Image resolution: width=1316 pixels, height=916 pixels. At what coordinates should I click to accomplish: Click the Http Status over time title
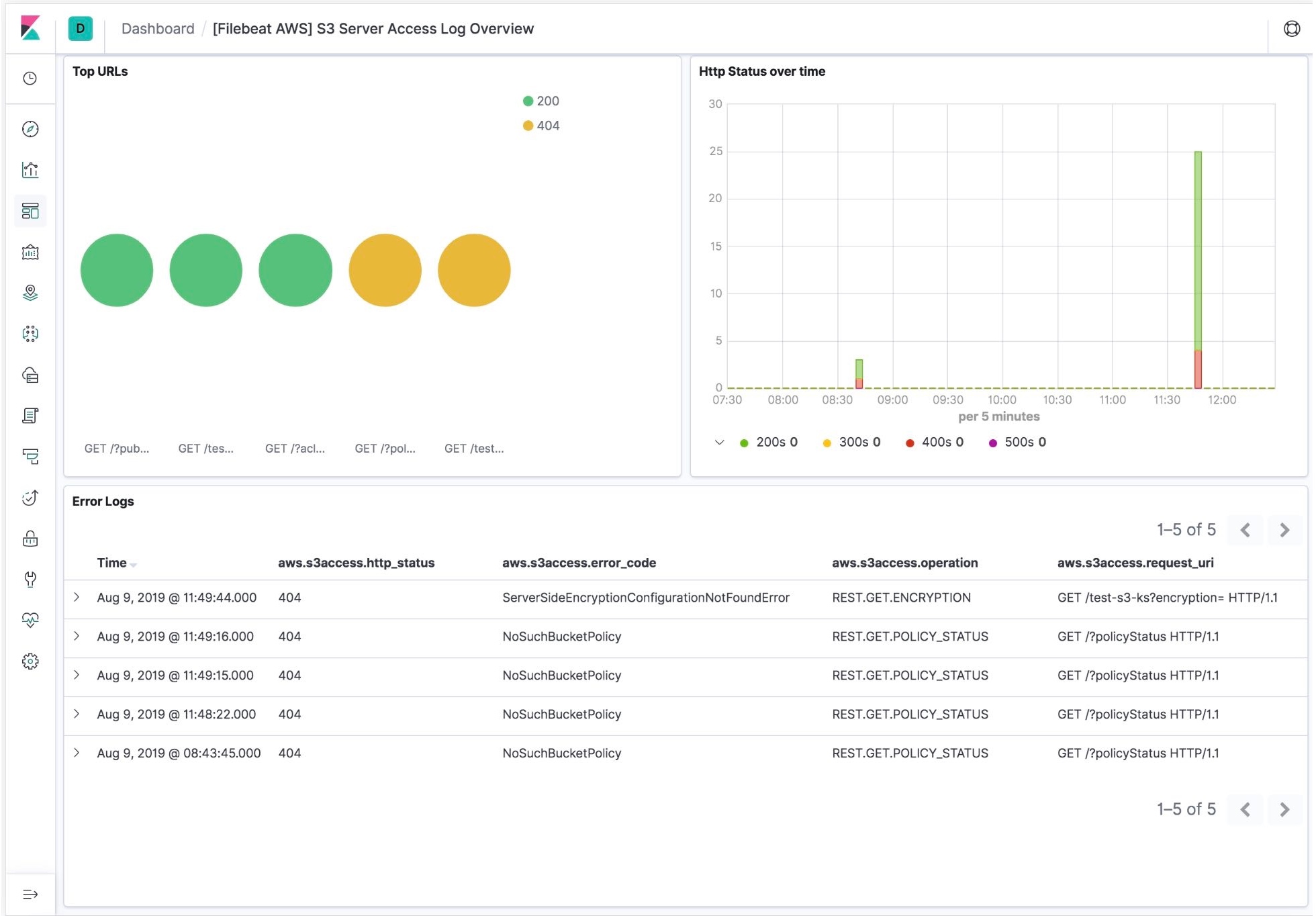pos(762,71)
